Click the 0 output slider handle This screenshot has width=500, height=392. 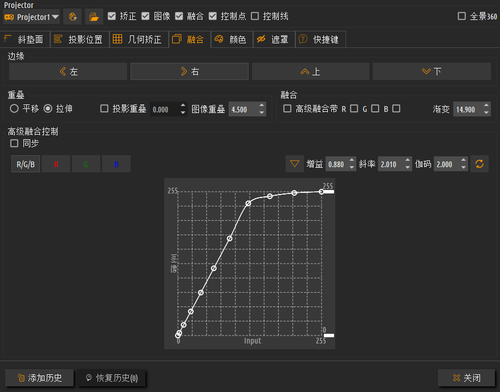click(329, 335)
